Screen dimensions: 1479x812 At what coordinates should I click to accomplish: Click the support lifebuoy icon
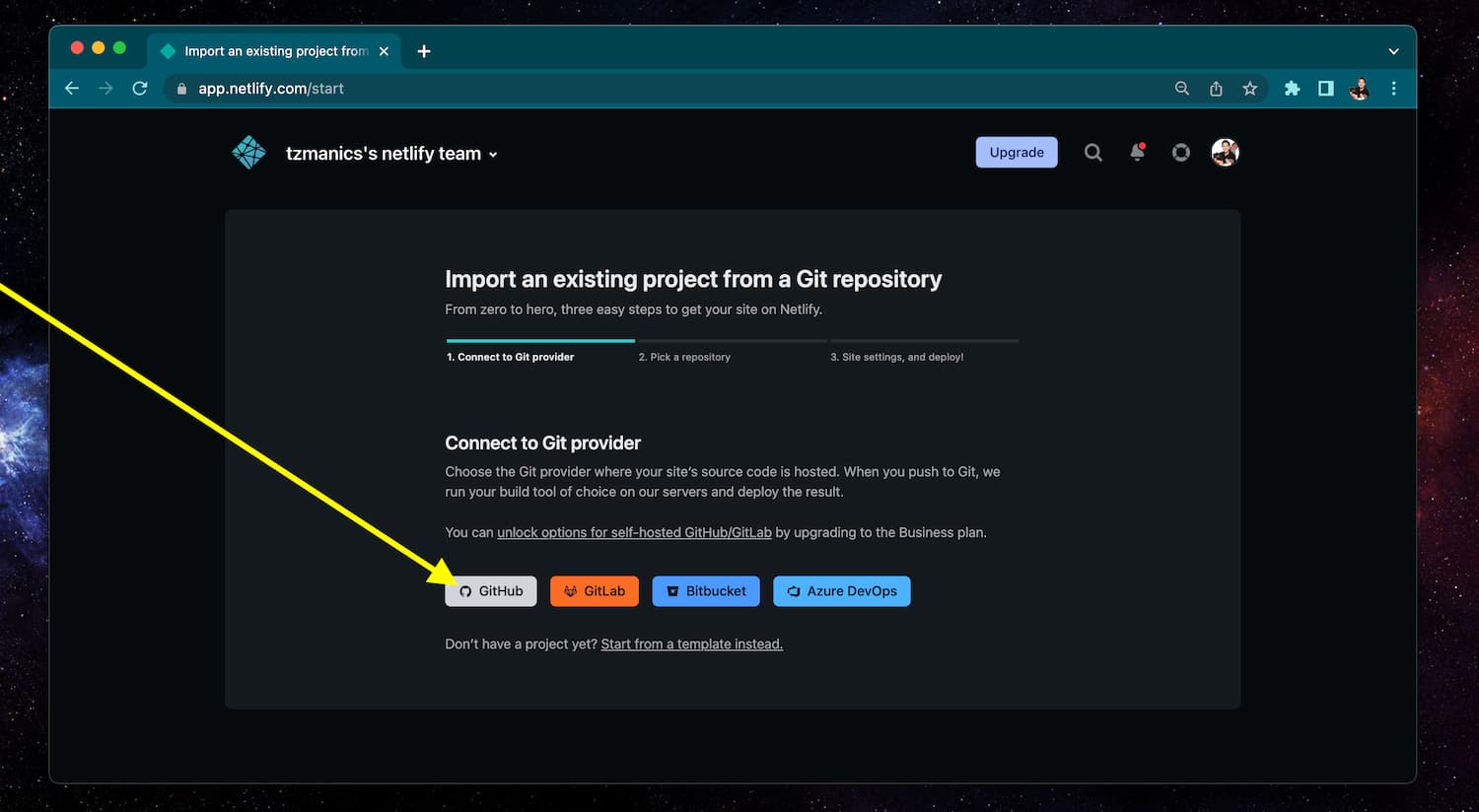coord(1180,152)
